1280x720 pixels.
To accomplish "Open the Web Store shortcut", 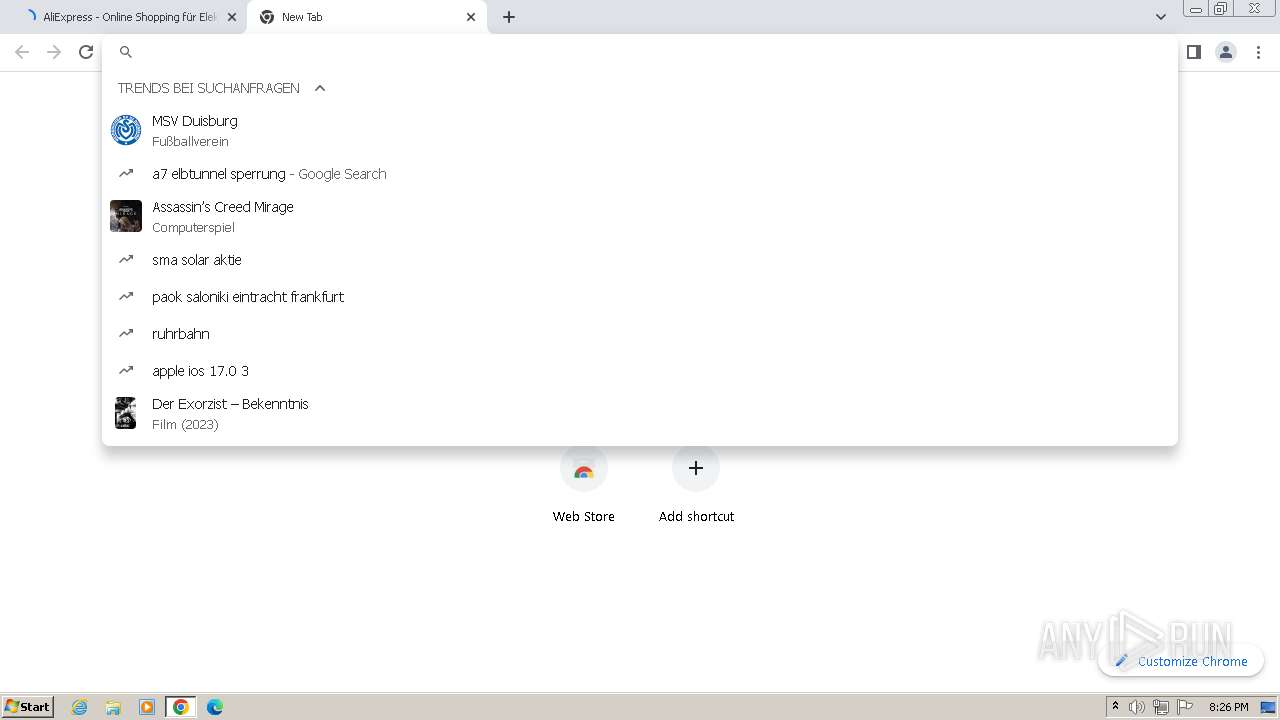I will click(x=584, y=485).
